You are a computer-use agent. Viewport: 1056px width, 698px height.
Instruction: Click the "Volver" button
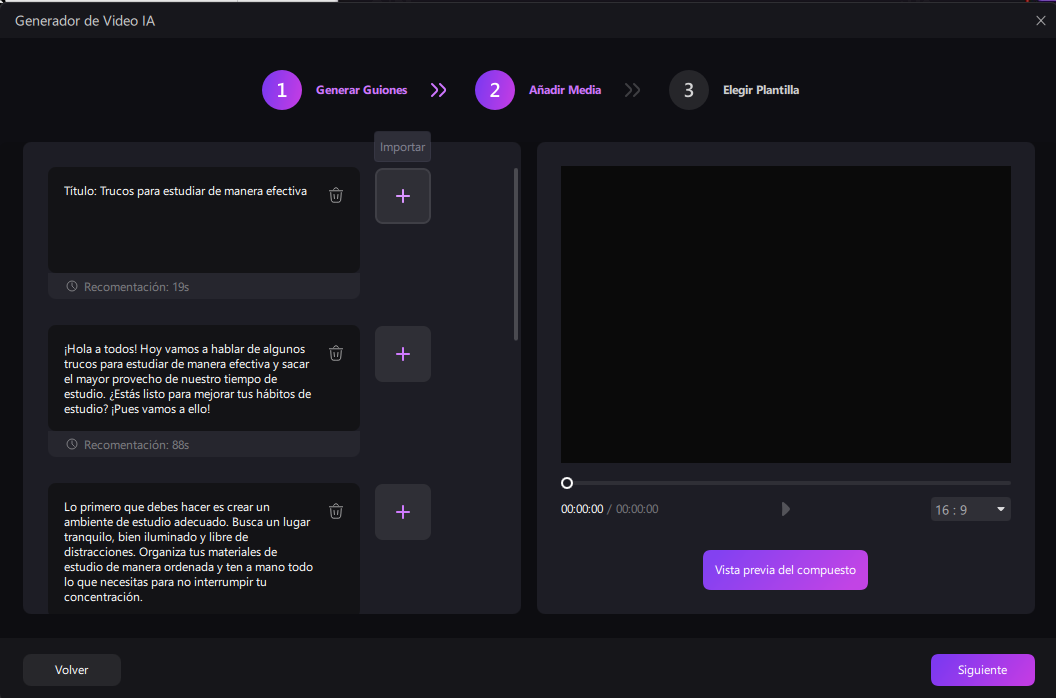click(x=71, y=669)
